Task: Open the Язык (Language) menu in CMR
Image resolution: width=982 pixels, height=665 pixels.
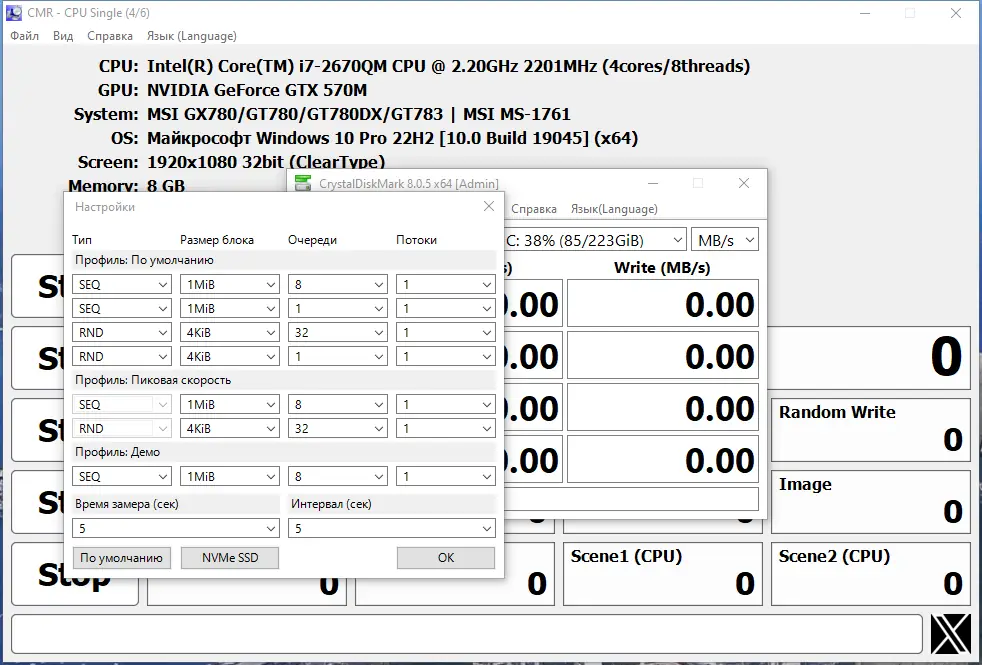Action: coord(192,36)
